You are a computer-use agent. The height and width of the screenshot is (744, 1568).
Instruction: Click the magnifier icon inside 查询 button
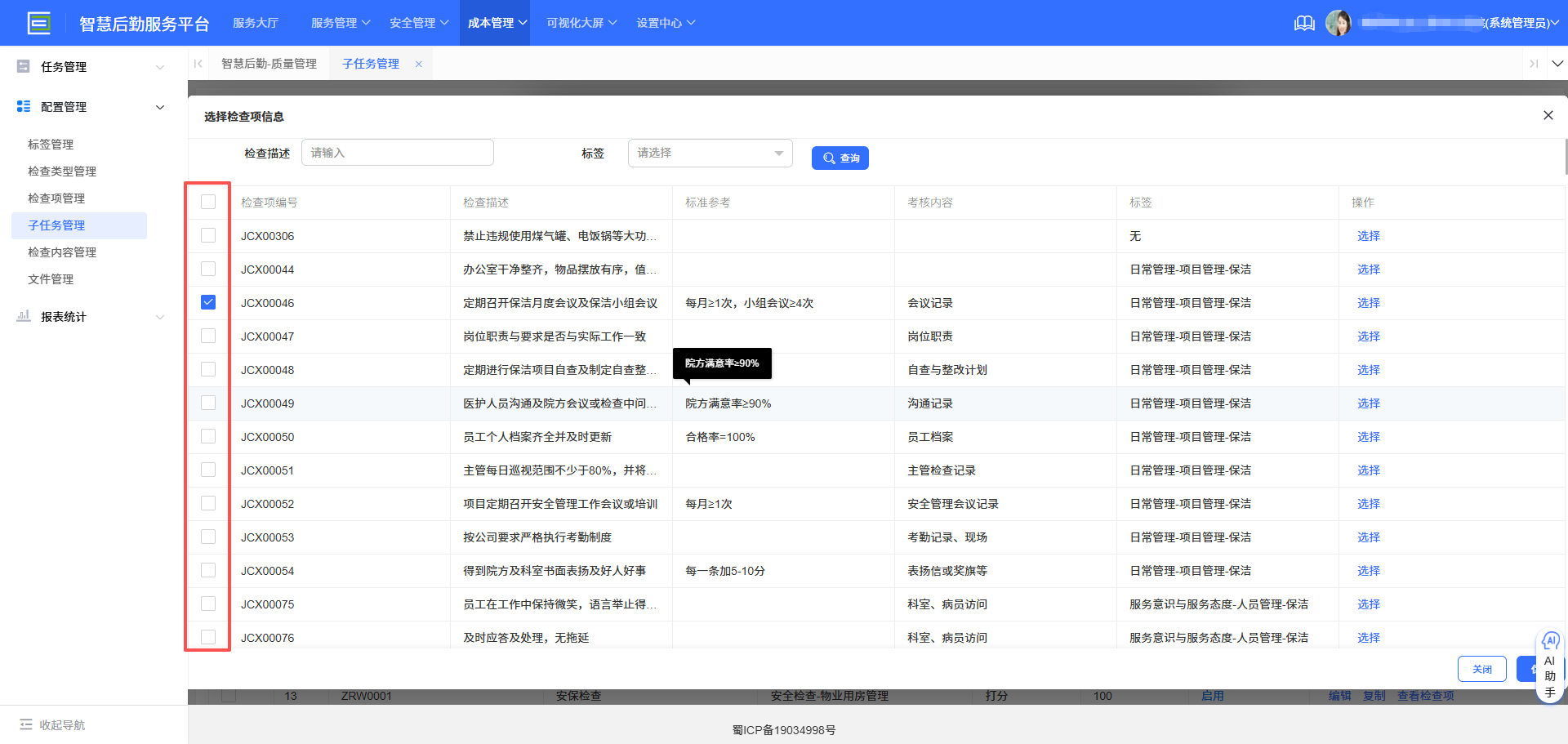coord(829,158)
